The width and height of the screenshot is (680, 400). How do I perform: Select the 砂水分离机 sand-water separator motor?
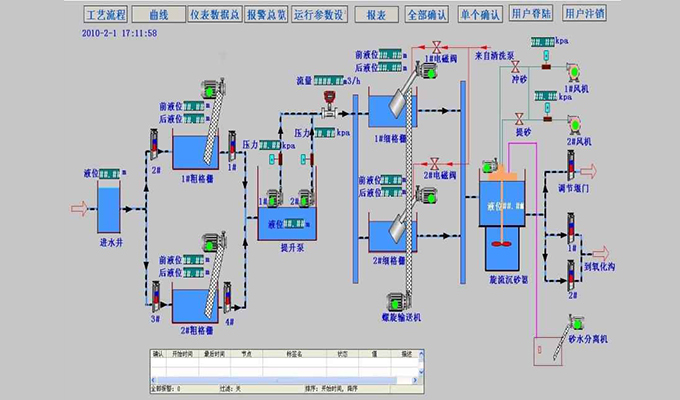click(x=577, y=323)
